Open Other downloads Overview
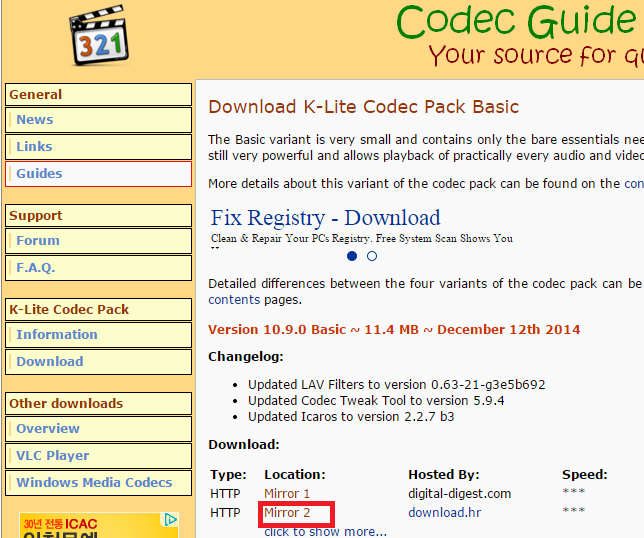The image size is (644, 538). (x=99, y=429)
